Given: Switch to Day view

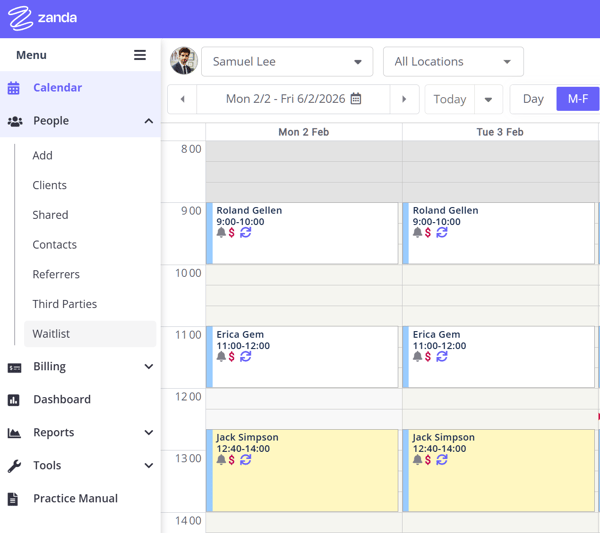Looking at the screenshot, I should coord(533,99).
